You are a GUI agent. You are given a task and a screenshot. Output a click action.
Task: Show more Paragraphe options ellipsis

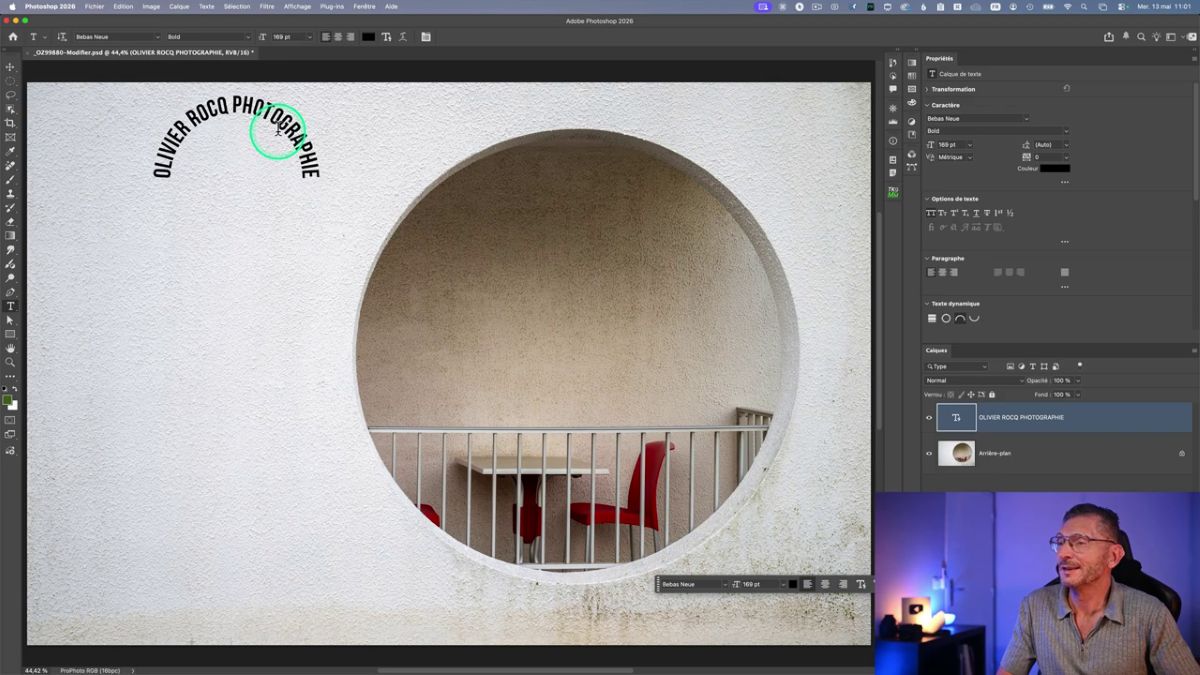(1064, 287)
